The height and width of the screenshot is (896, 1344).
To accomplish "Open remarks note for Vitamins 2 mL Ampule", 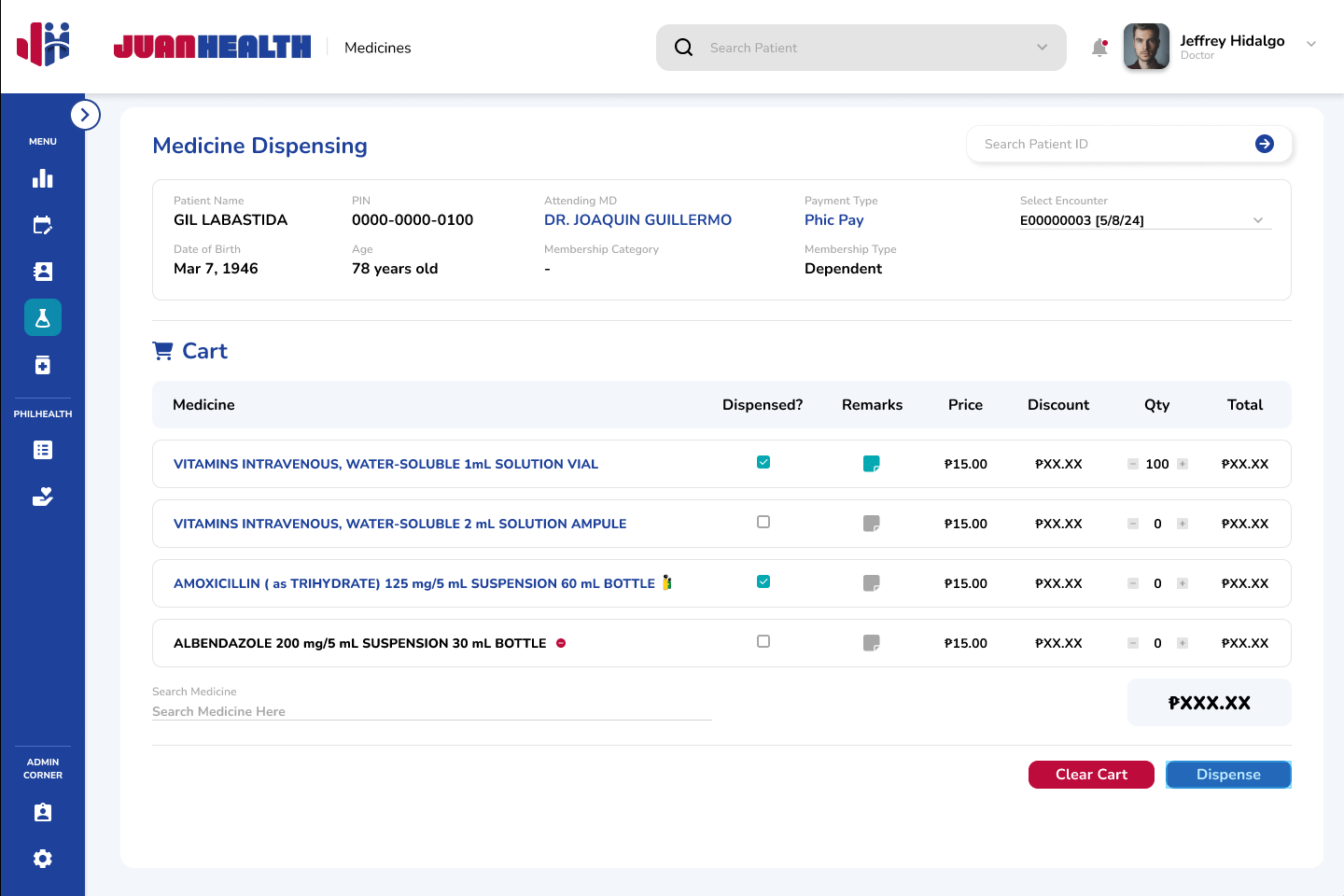I will pos(872,524).
